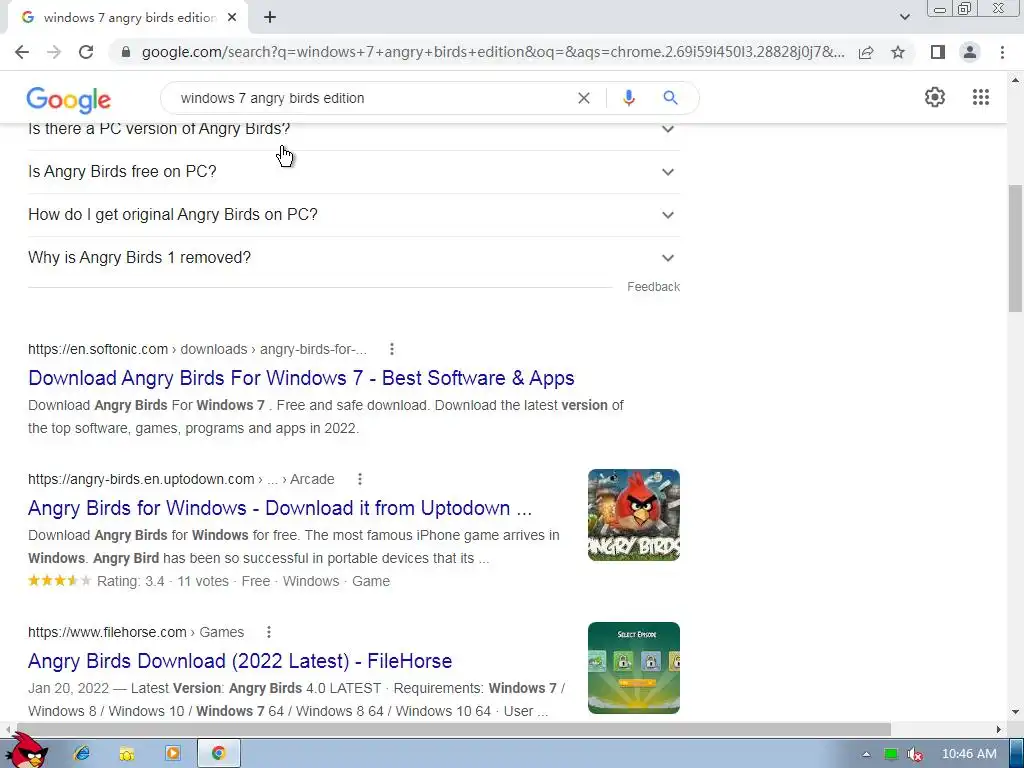Click the browser forward arrow
This screenshot has width=1024, height=768.
(x=54, y=52)
